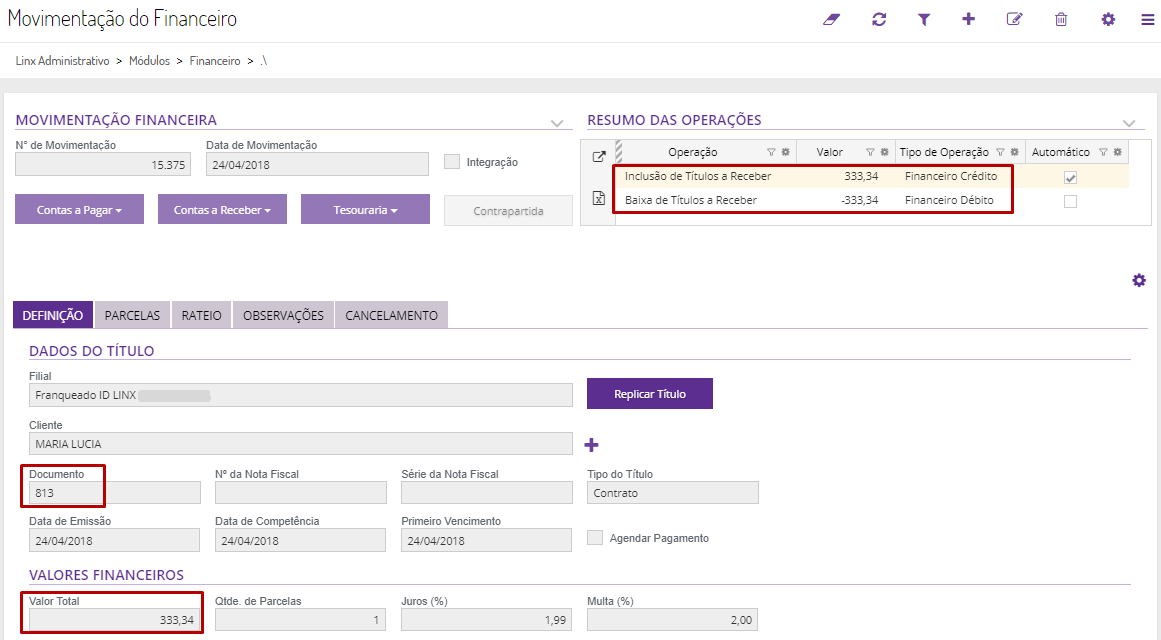Click the refresh icon in top toolbar
This screenshot has height=640, width=1161.
point(879,19)
